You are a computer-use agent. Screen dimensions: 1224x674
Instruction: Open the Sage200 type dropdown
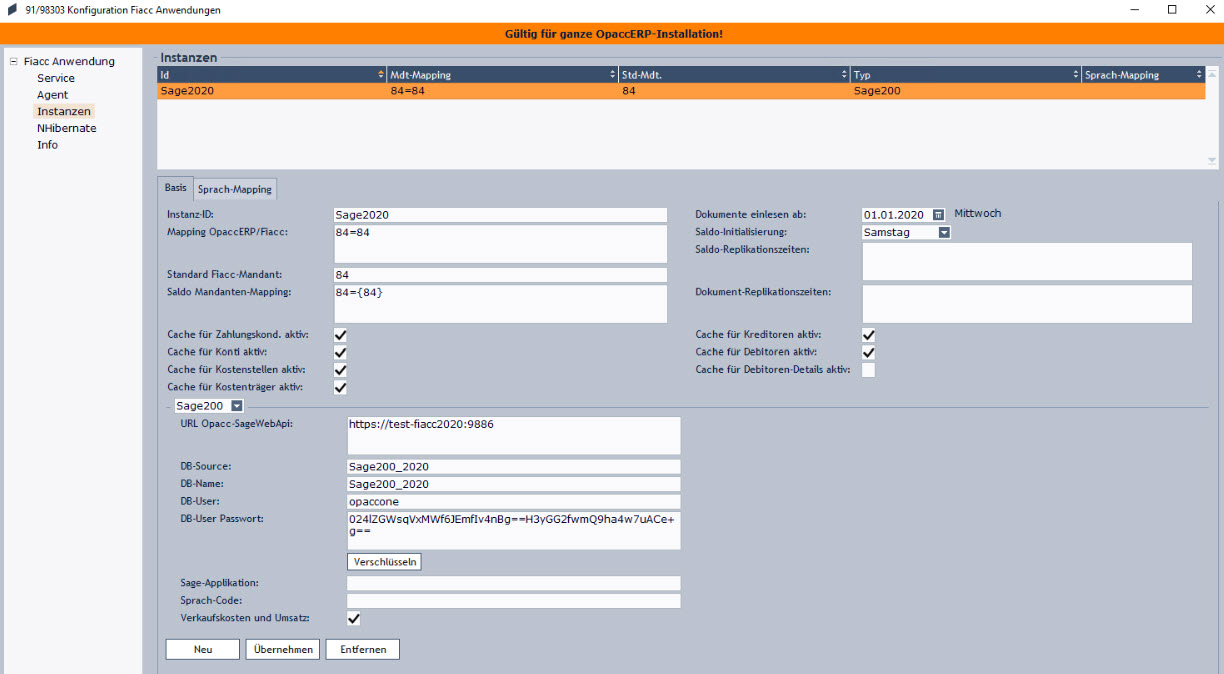(237, 406)
